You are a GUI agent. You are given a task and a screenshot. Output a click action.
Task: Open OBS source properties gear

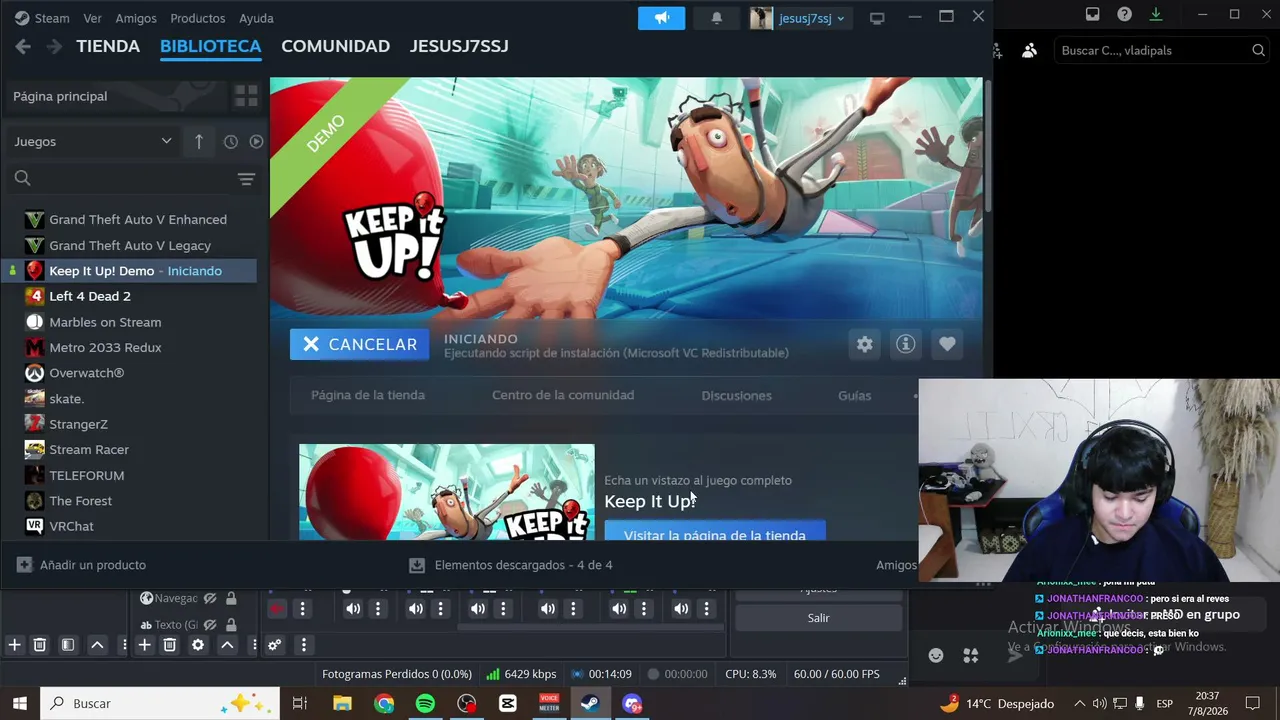coord(198,645)
